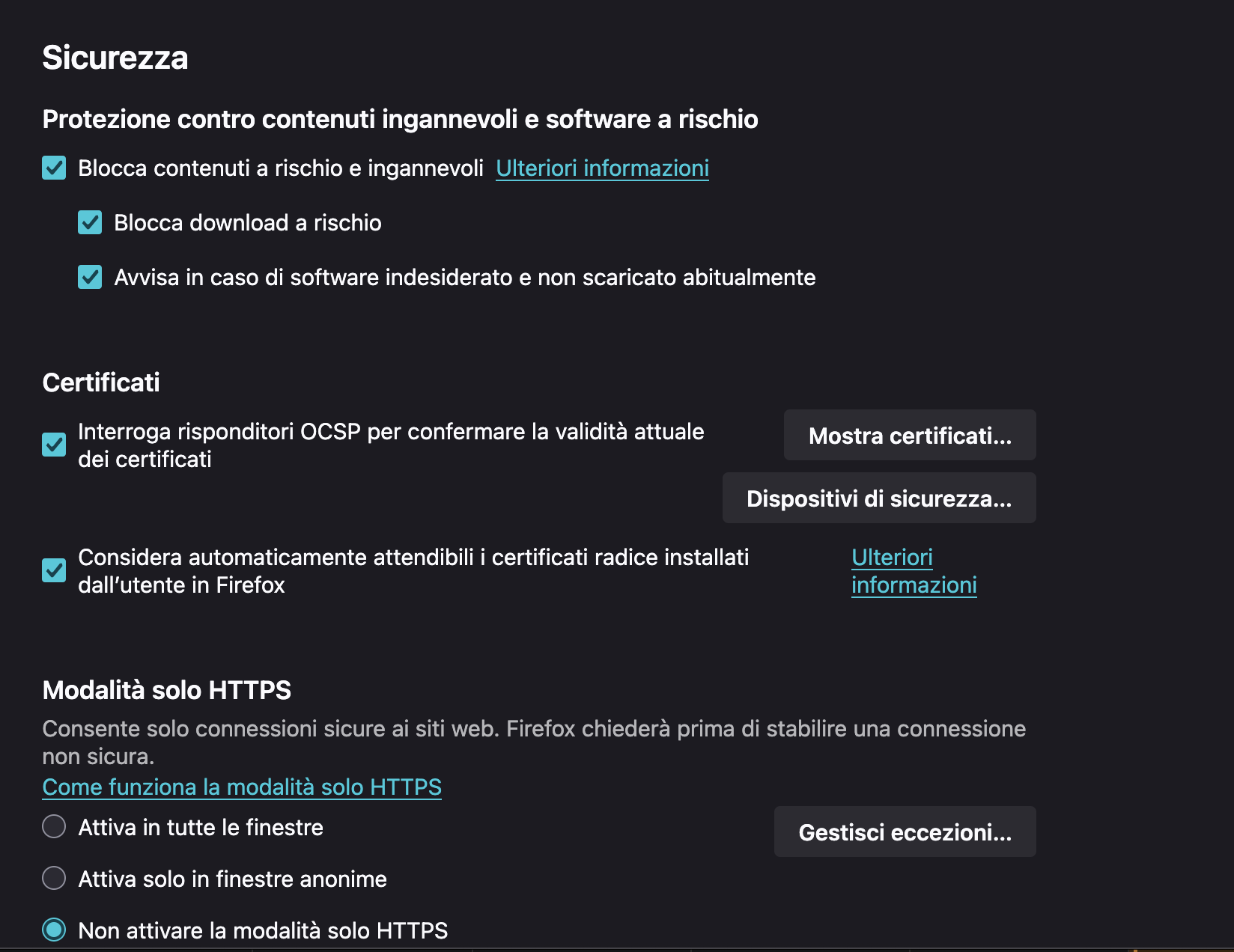Select Non attivare la modalità solo HTTPS
Viewport: 1234px width, 952px height.
[54, 930]
